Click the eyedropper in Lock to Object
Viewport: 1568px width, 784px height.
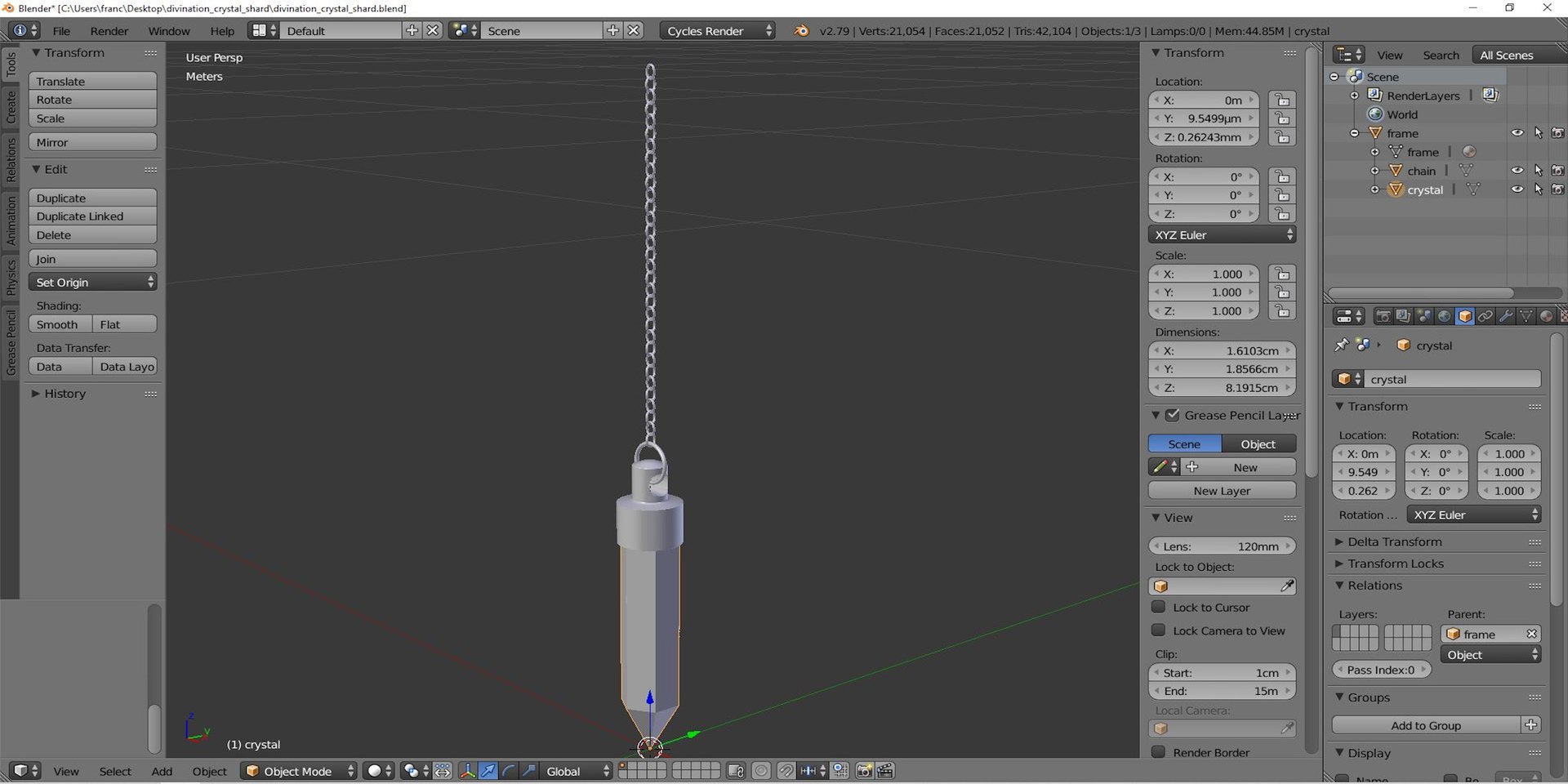coord(1287,586)
